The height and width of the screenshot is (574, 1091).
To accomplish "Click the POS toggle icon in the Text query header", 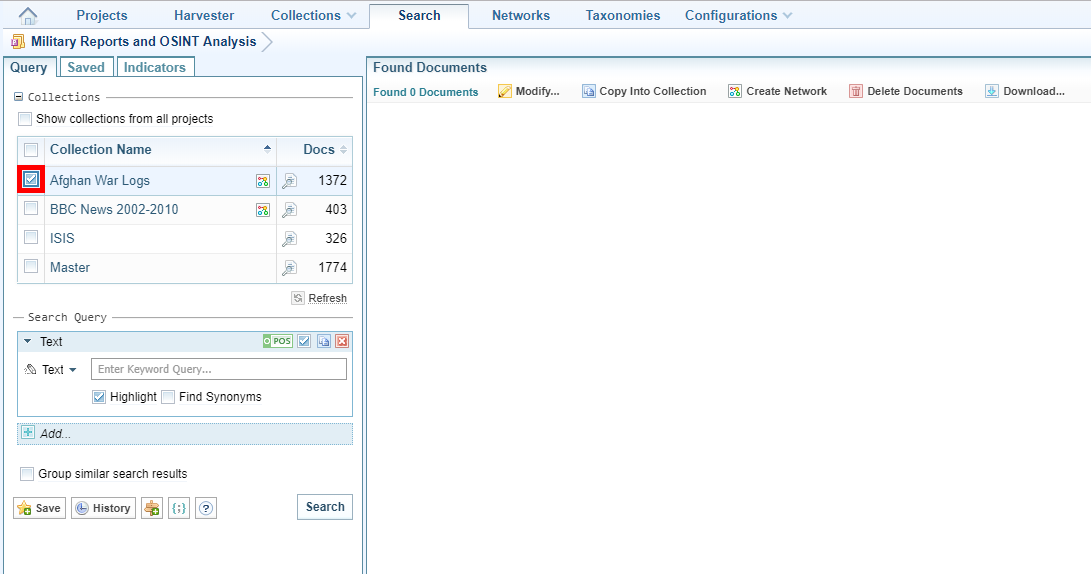I will click(x=277, y=342).
